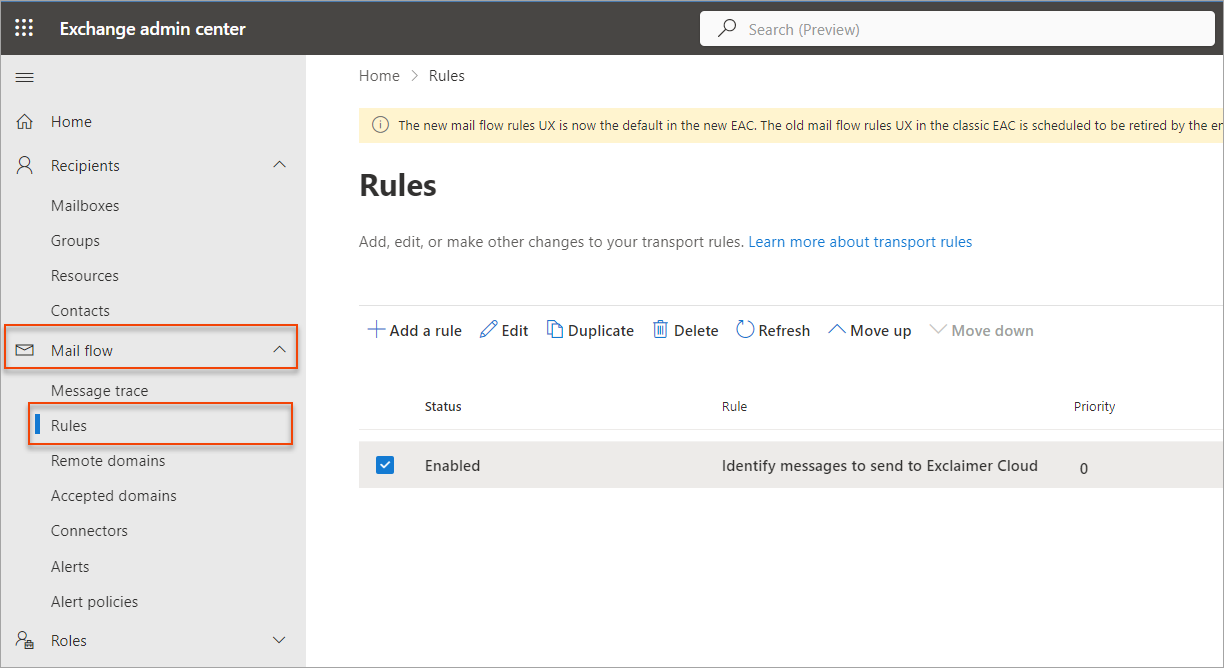Click into the Search (Preview) field

(960, 29)
